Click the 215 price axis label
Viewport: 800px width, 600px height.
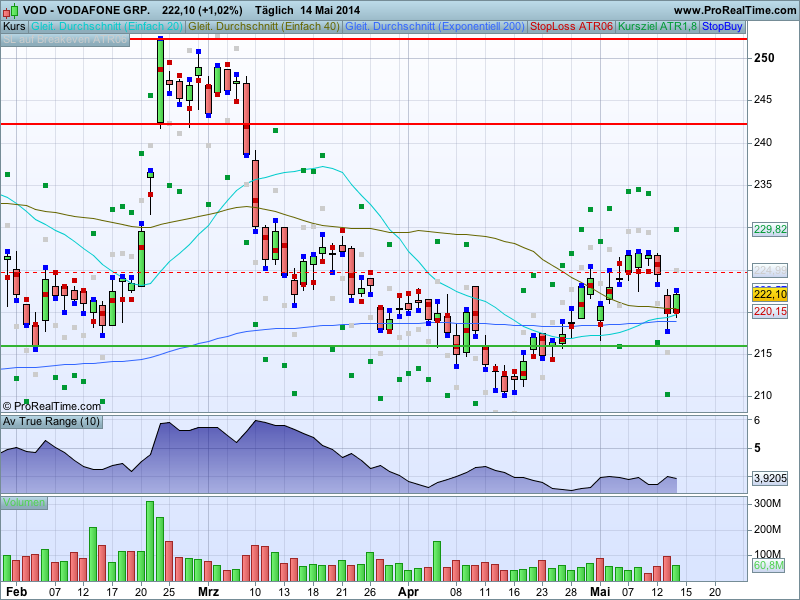(x=763, y=353)
